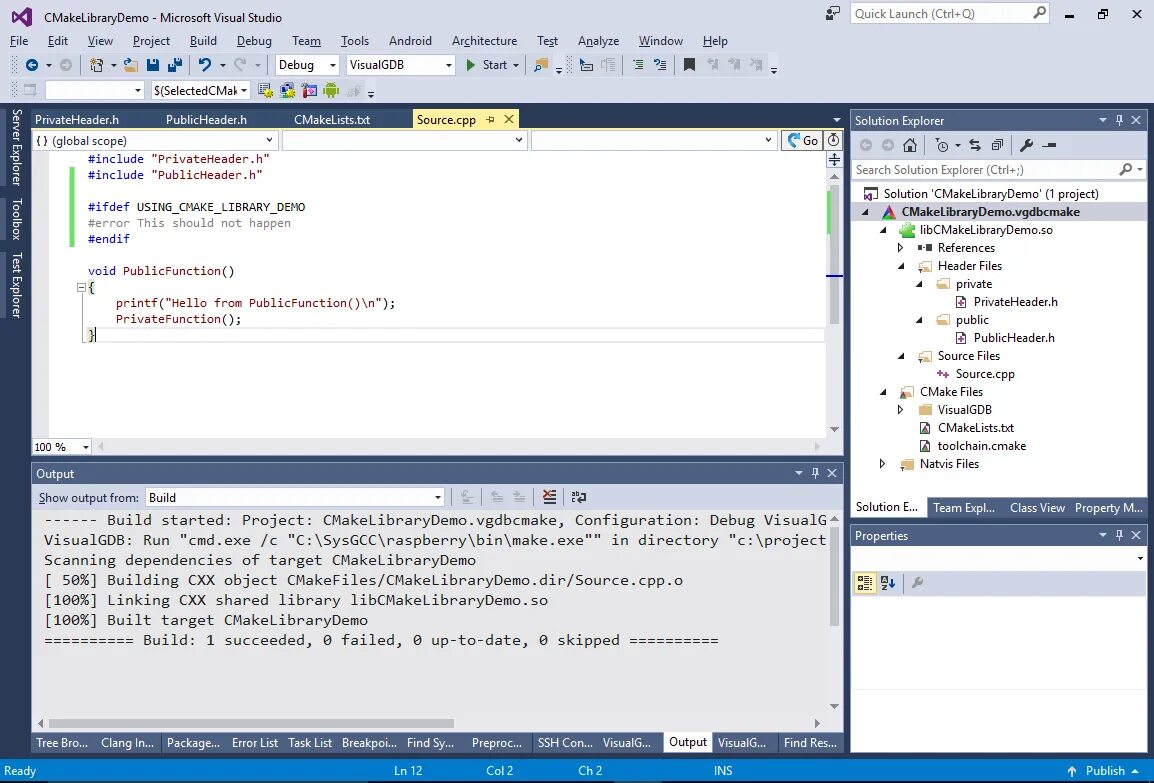The height and width of the screenshot is (783, 1154).
Task: Save the current file with the Save icon
Action: click(153, 65)
